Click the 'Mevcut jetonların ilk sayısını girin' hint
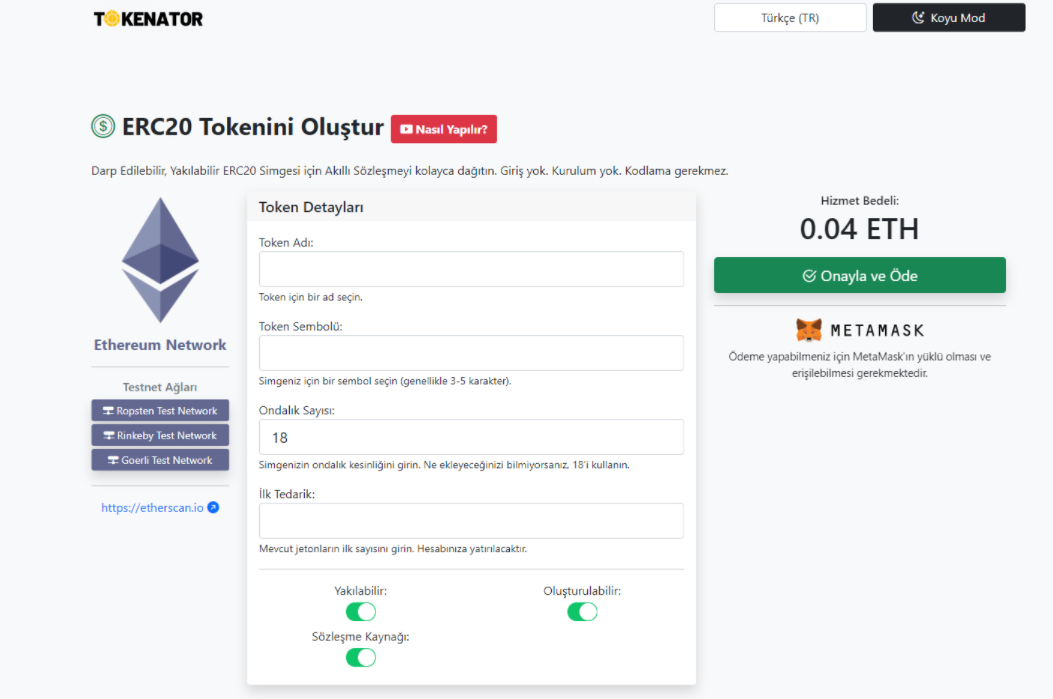The height and width of the screenshot is (699, 1053). (x=393, y=549)
